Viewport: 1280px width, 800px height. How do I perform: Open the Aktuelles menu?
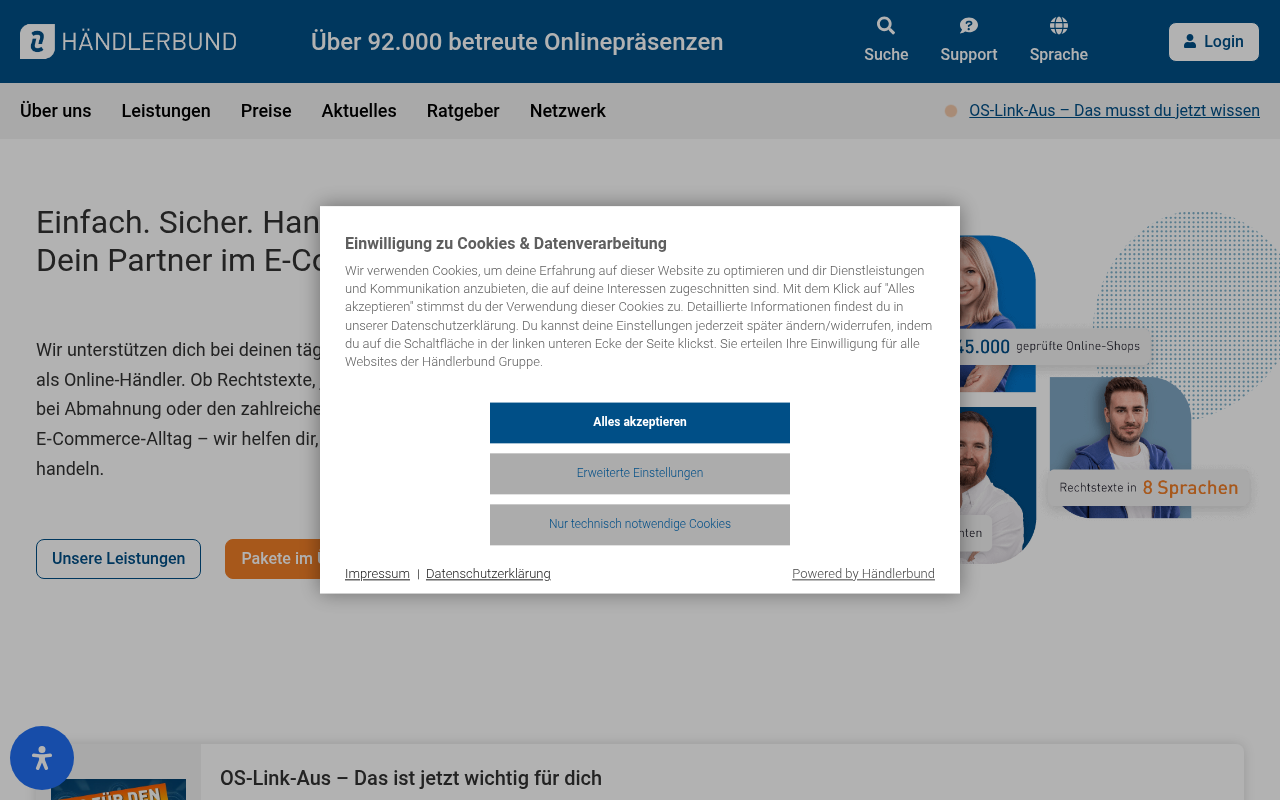(359, 111)
